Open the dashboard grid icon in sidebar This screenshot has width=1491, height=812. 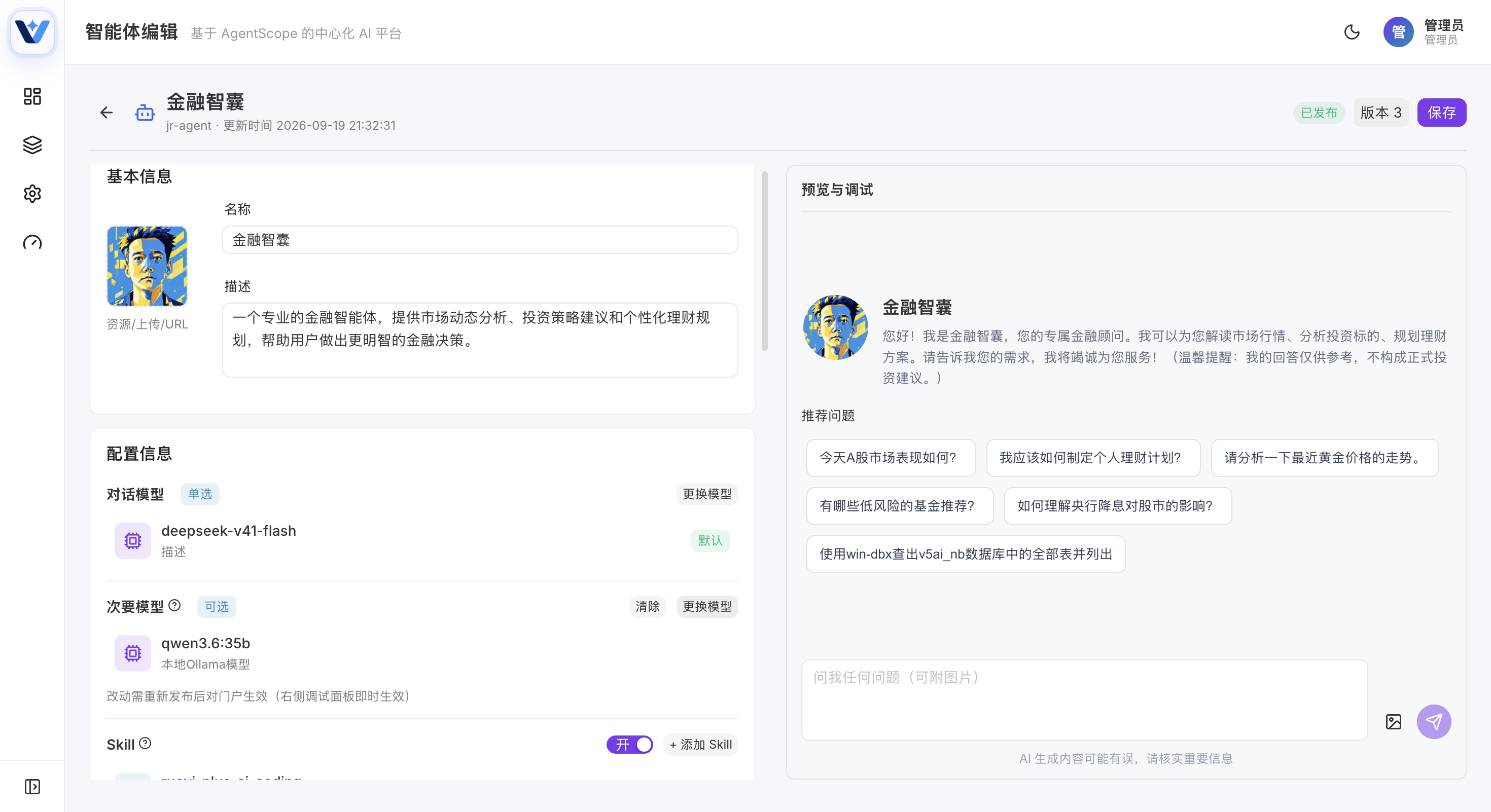point(32,97)
